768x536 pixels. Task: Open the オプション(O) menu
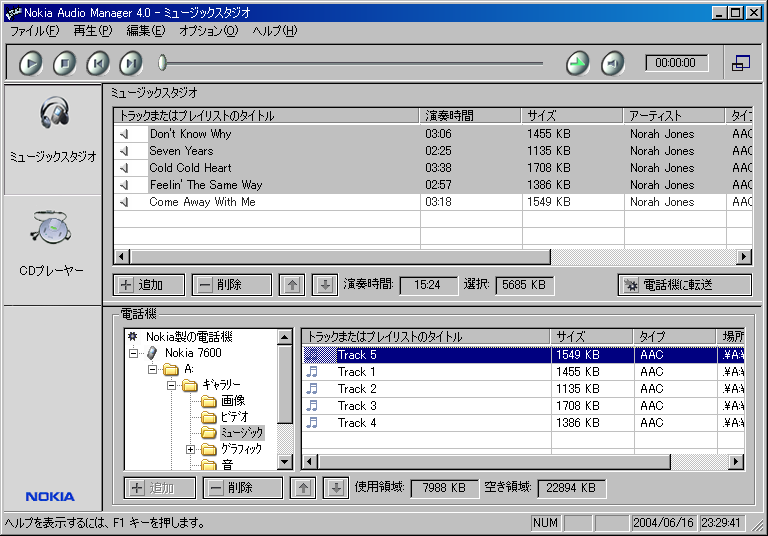click(208, 31)
